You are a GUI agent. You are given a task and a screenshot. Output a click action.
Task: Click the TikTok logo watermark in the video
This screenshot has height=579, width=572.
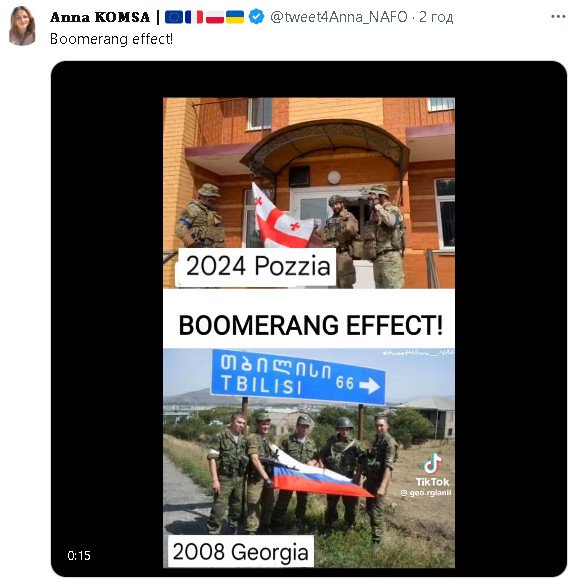(x=432, y=470)
